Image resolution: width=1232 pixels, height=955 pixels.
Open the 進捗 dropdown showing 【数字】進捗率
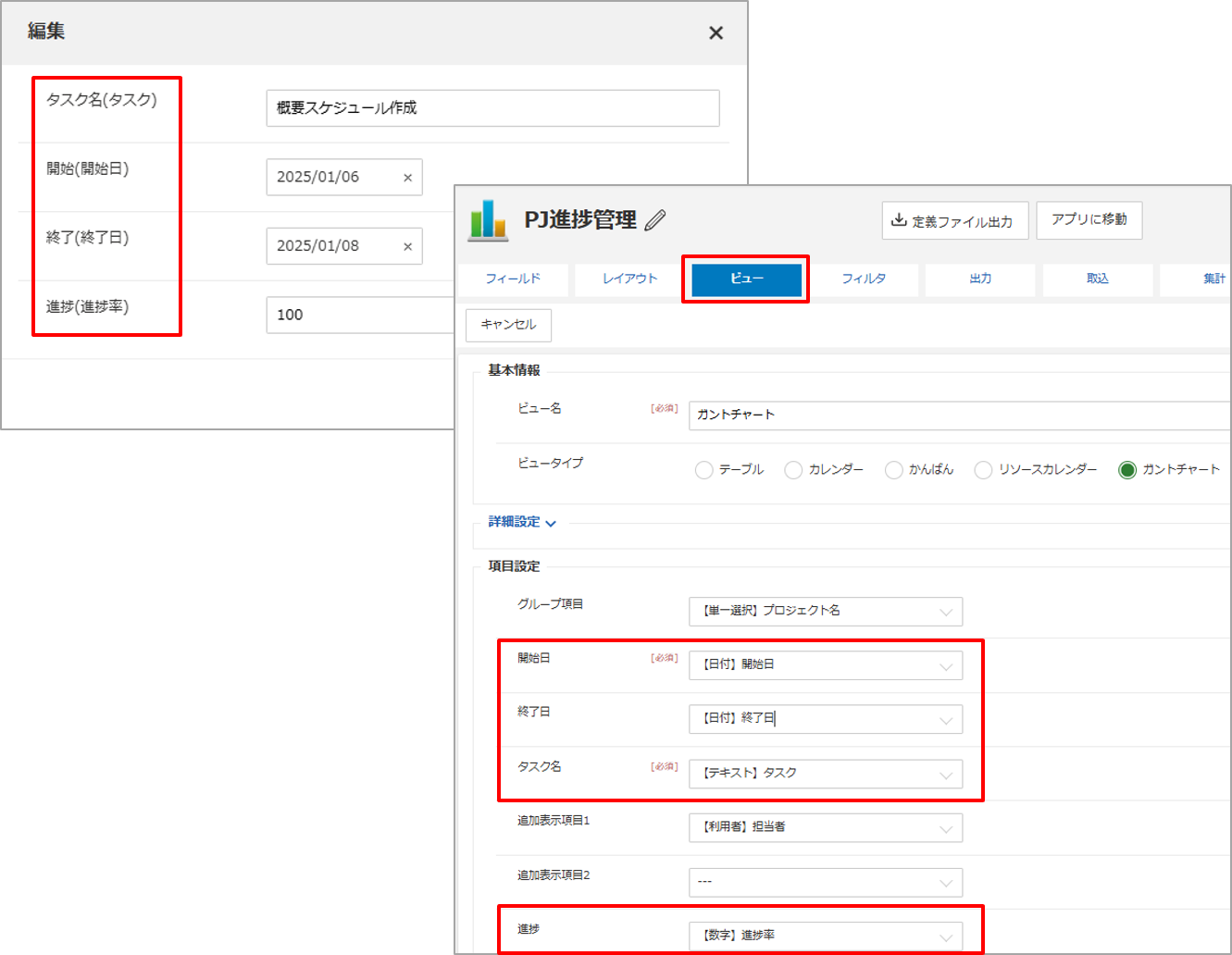(x=826, y=936)
